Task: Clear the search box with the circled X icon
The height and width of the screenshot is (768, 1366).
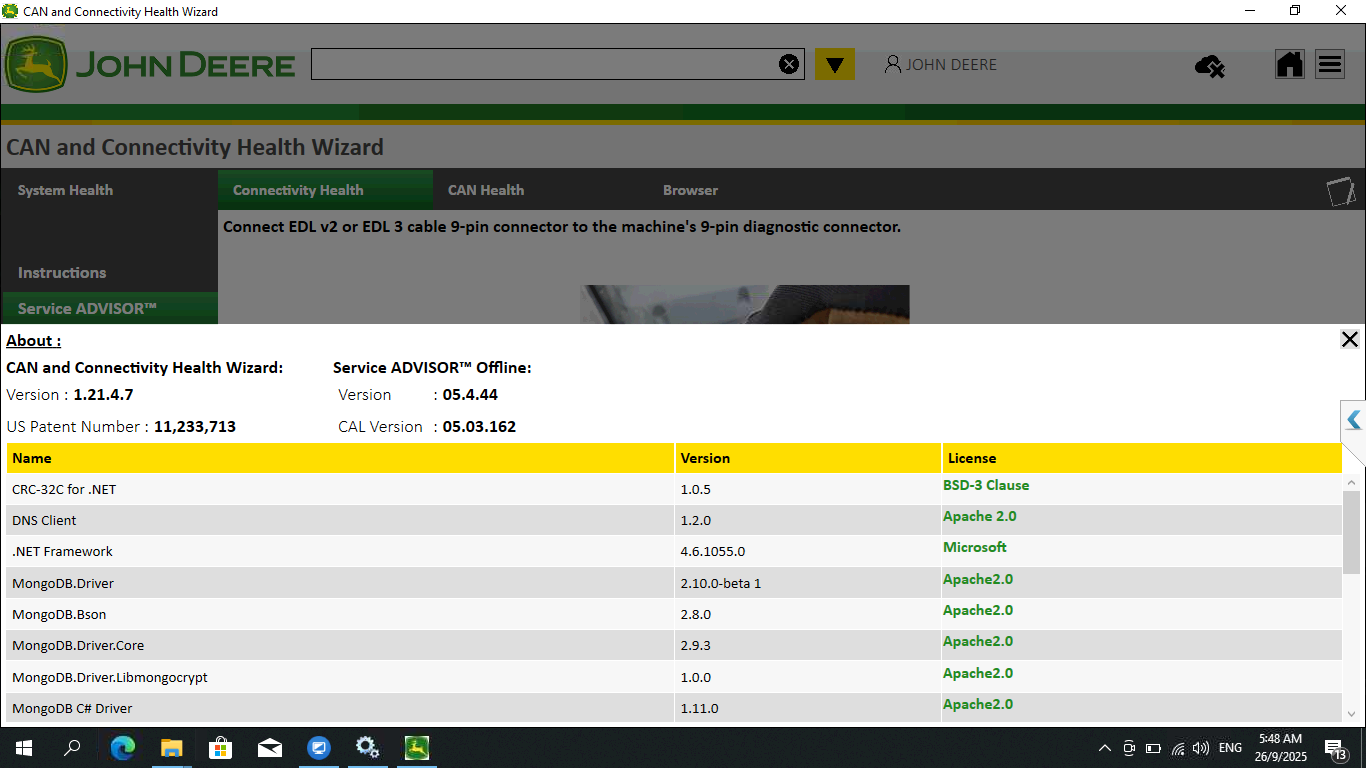Action: pos(789,63)
